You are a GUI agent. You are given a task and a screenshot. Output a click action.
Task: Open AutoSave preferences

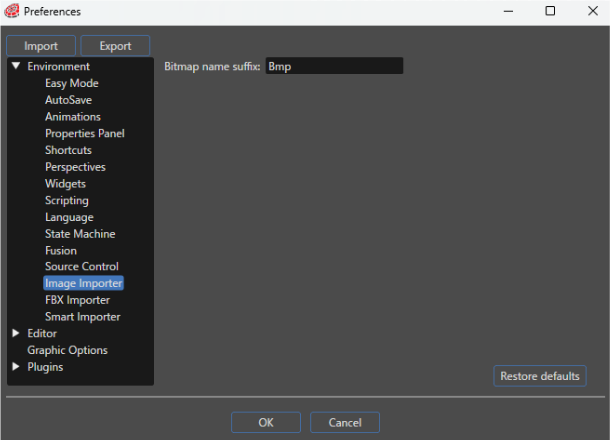point(68,100)
